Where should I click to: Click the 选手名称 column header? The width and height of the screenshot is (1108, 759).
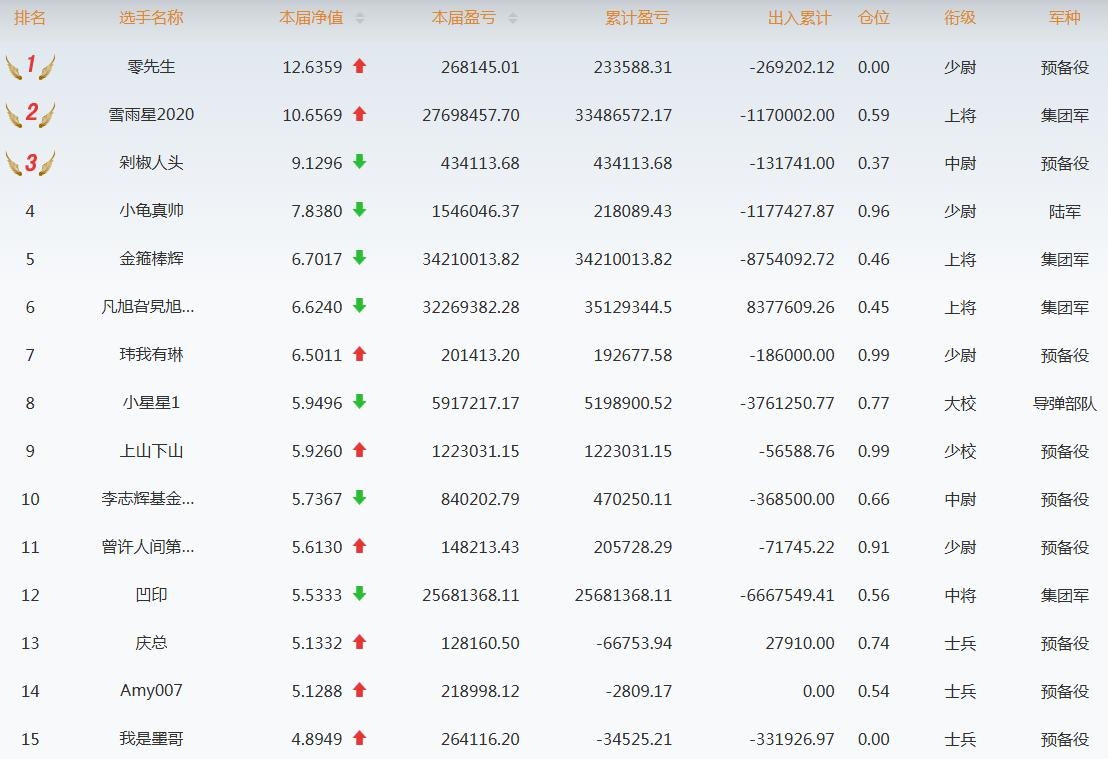[151, 18]
